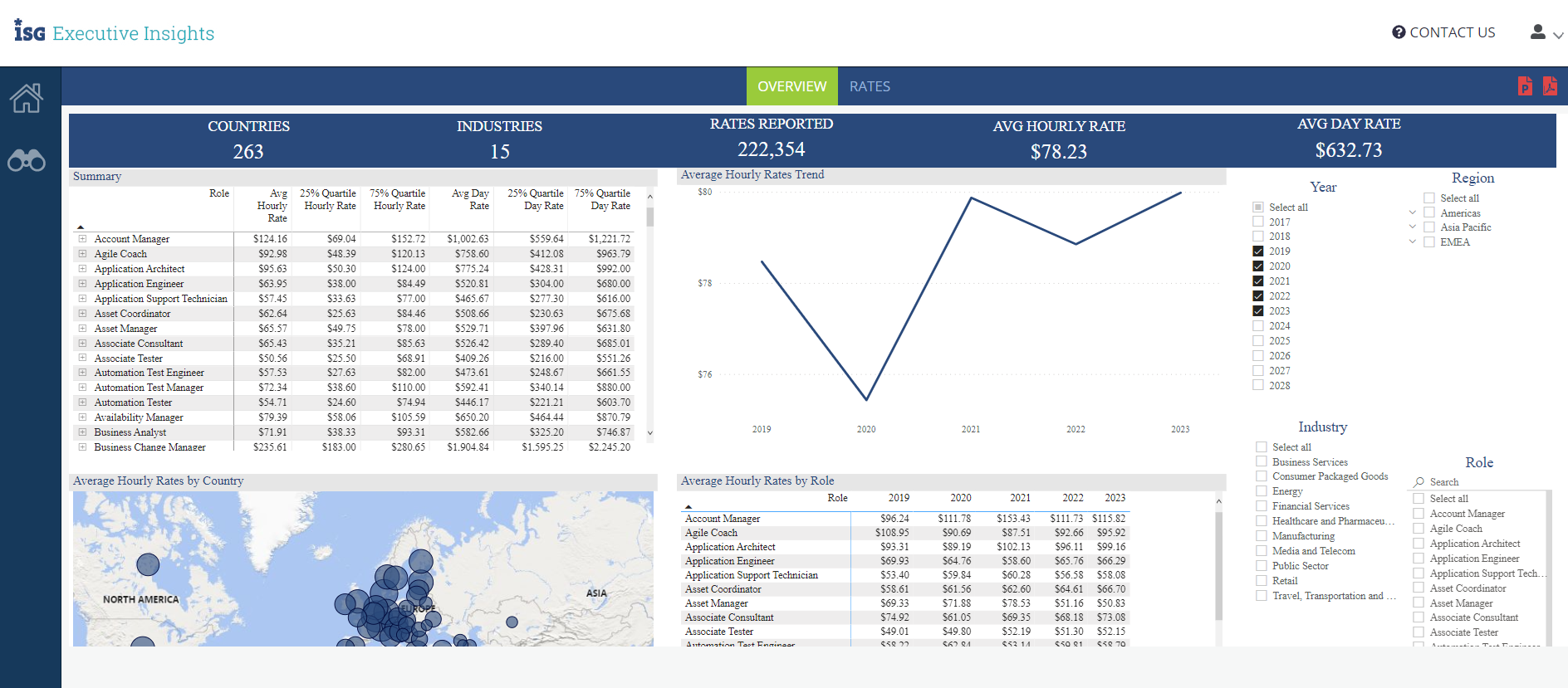Check the Energy industry checkbox
Viewport: 1568px width, 688px height.
point(1262,491)
